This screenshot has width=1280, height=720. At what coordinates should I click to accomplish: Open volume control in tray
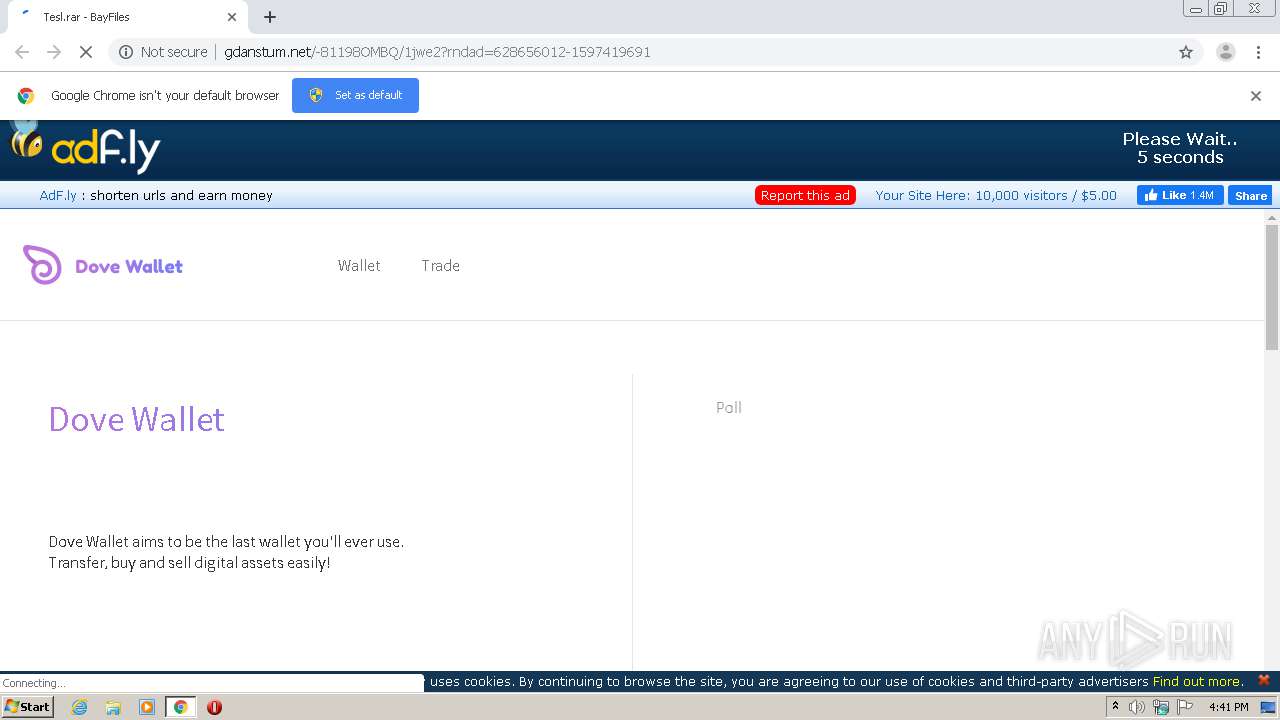pos(1137,707)
